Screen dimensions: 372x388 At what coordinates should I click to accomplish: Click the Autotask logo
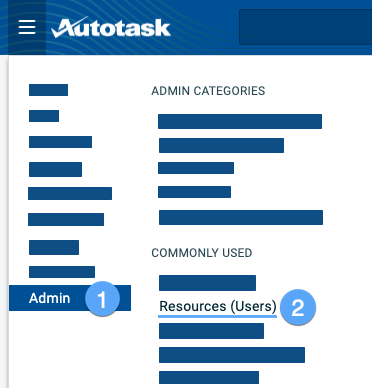[x=111, y=27]
